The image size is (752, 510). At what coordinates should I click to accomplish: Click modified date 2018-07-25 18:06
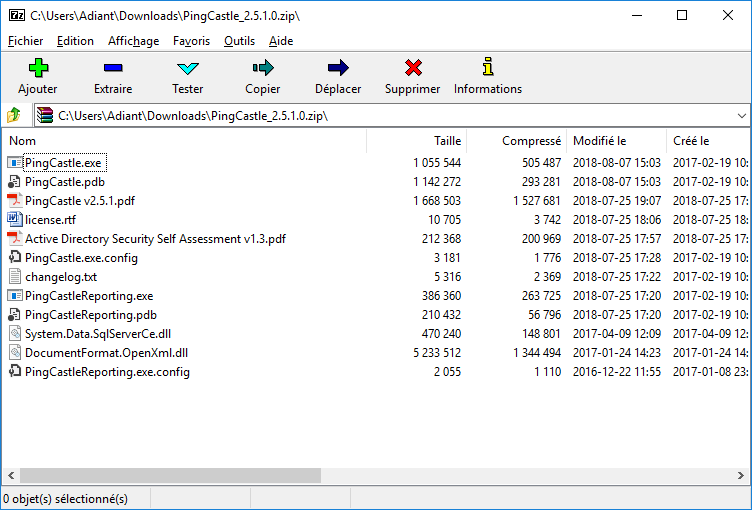617,220
